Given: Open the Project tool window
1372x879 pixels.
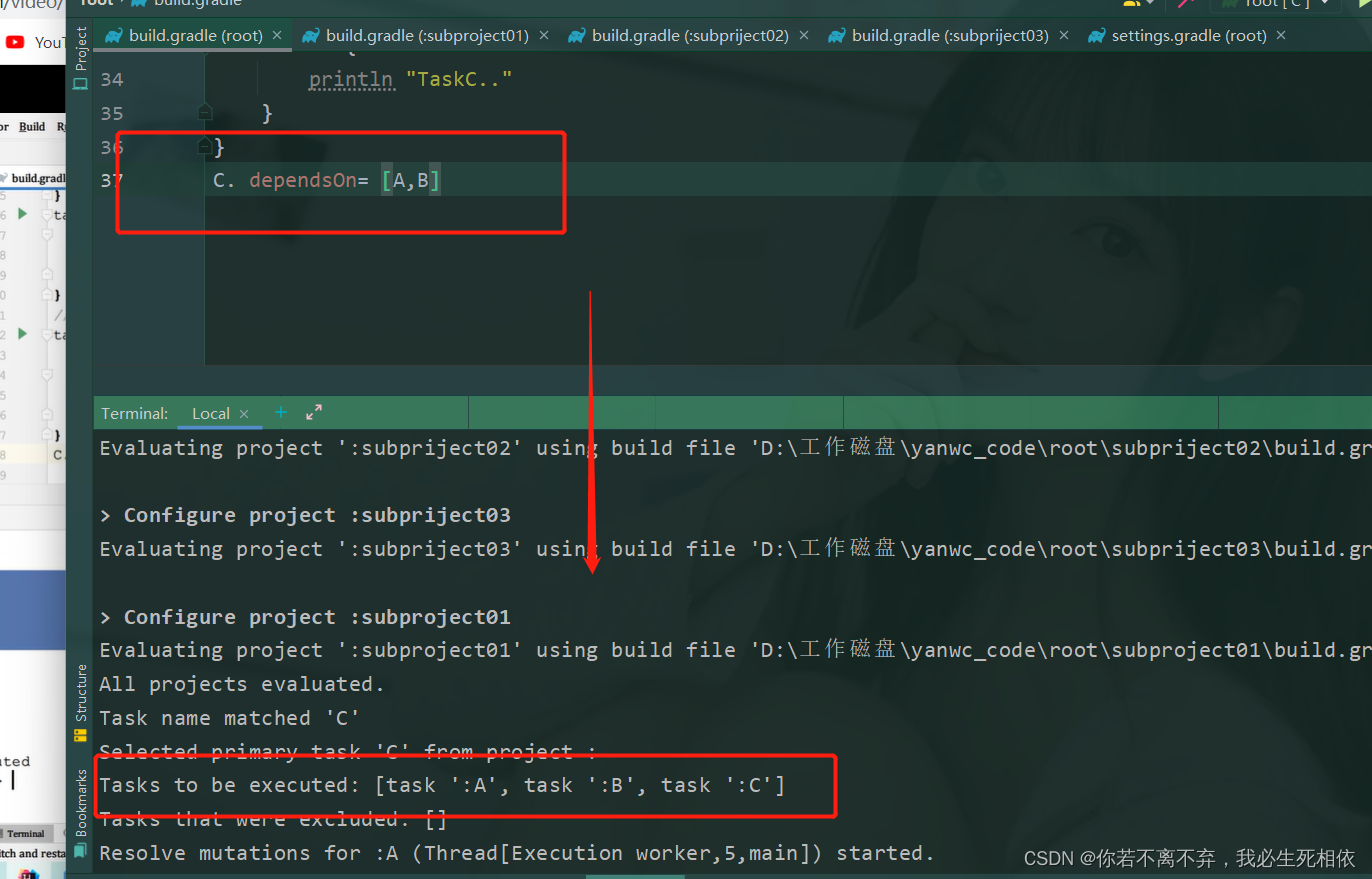Looking at the screenshot, I should tap(81, 58).
